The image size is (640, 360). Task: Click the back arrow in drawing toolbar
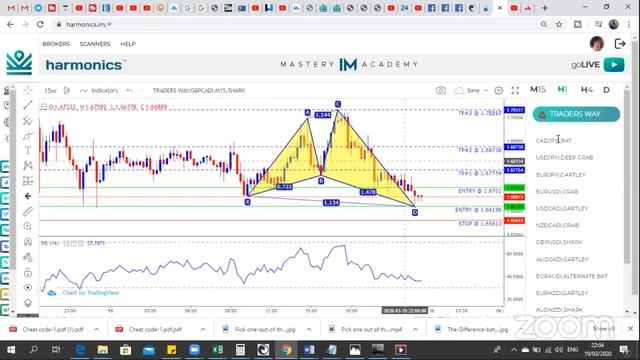pyautogui.click(x=28, y=196)
